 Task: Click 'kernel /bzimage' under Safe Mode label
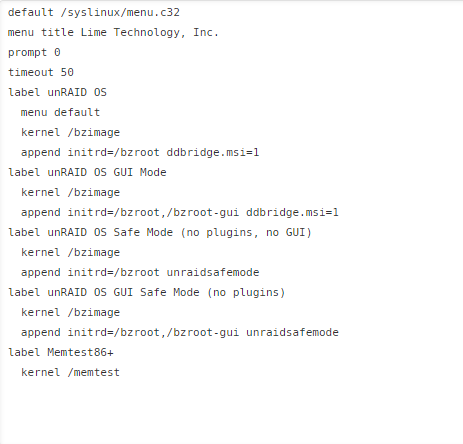click(x=70, y=253)
